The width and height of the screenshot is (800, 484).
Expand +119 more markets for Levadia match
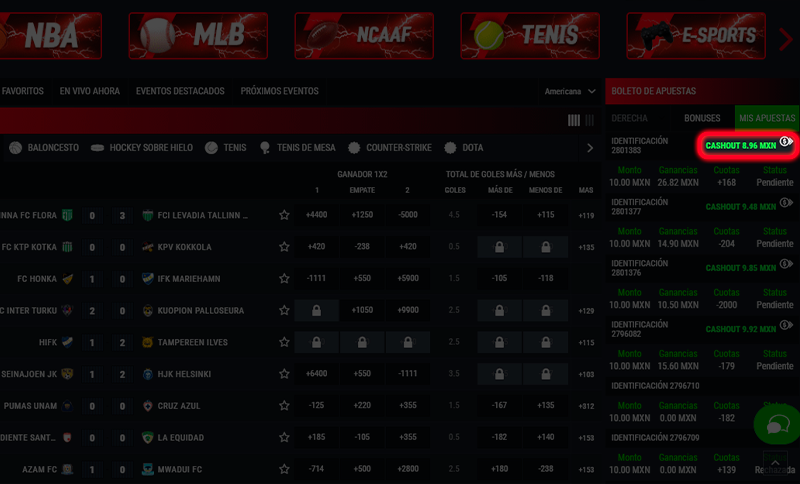586,215
